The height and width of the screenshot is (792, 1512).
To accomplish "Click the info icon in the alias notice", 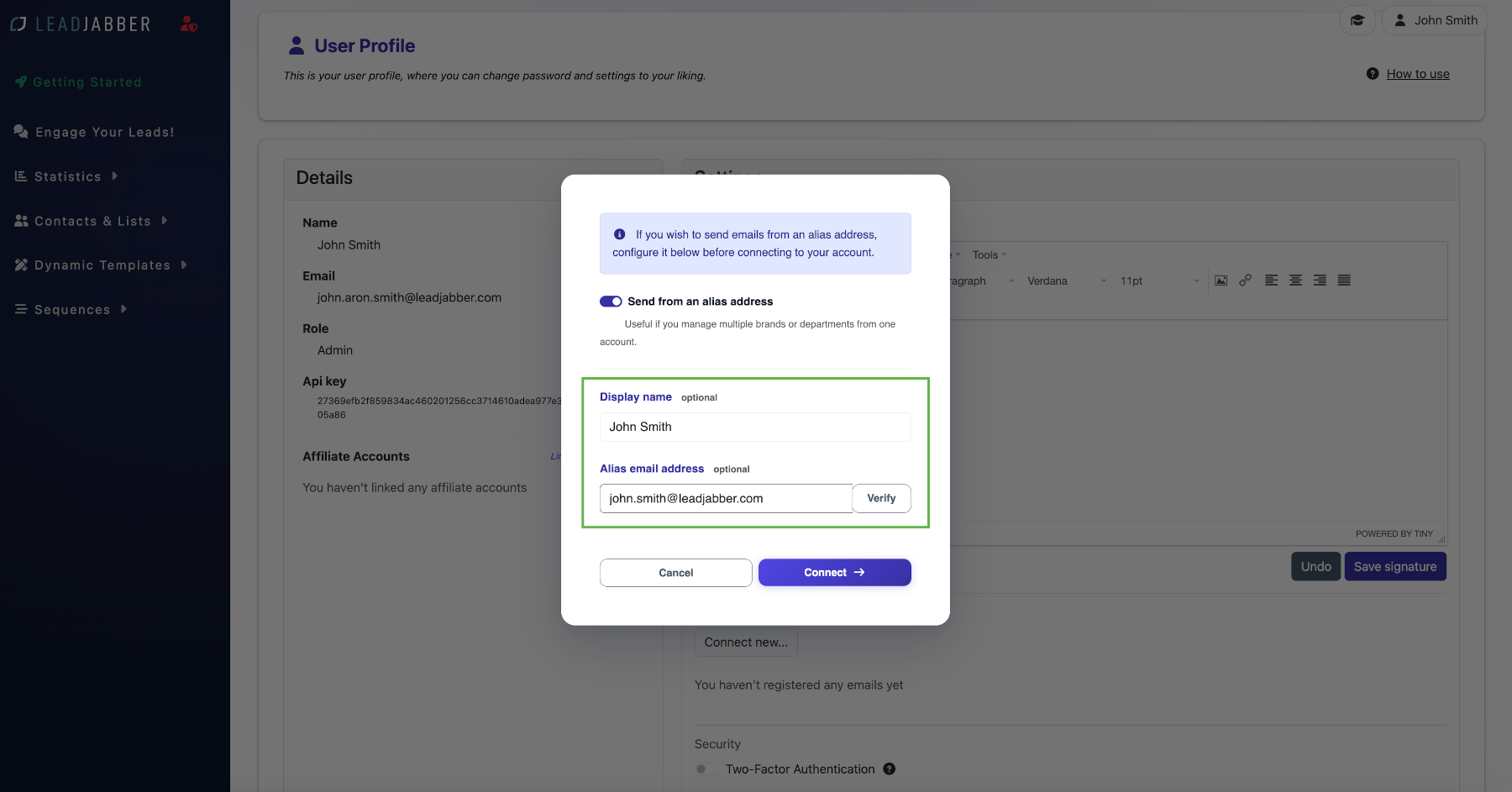I will pyautogui.click(x=620, y=234).
